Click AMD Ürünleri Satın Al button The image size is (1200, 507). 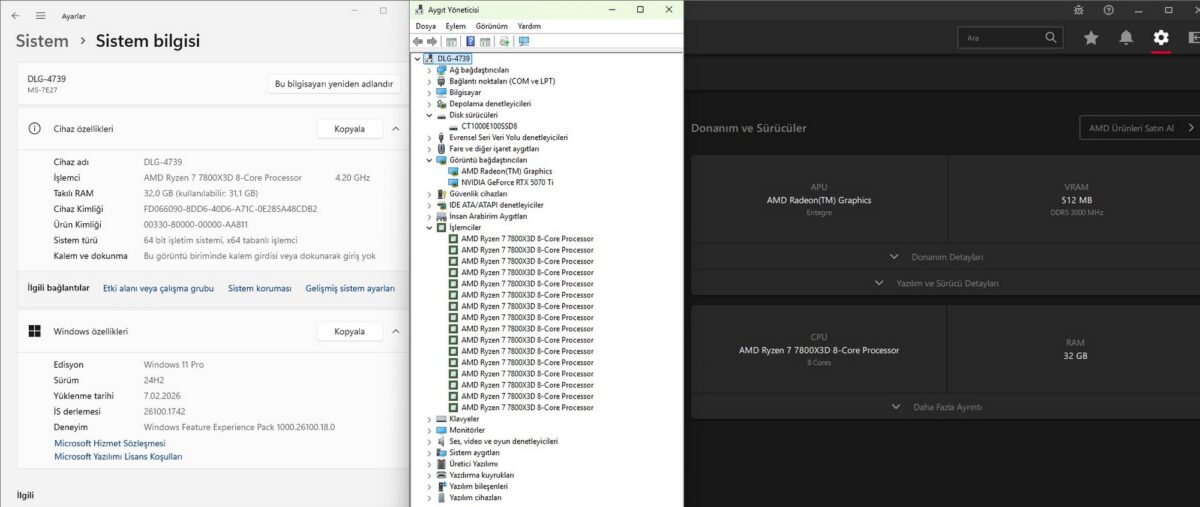pyautogui.click(x=1139, y=128)
